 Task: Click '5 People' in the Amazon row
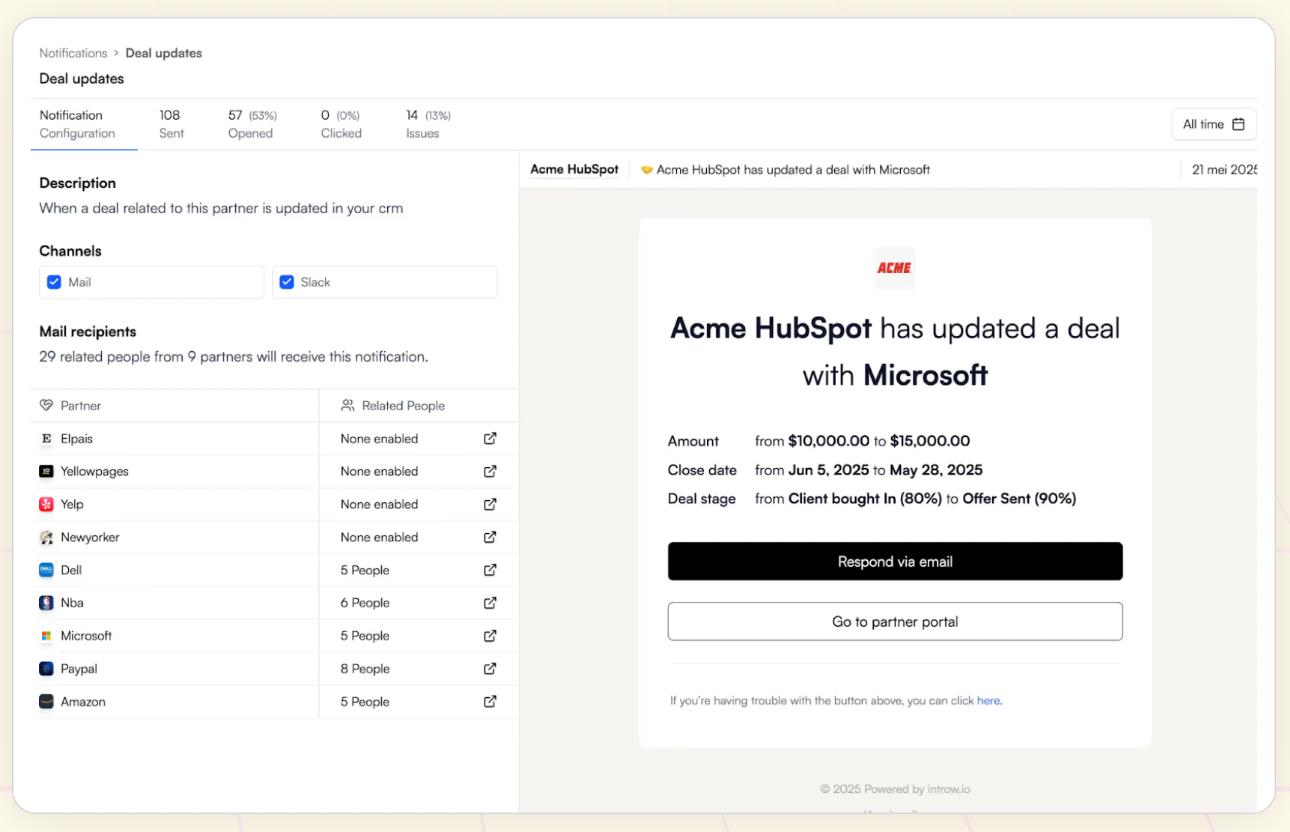[365, 702]
